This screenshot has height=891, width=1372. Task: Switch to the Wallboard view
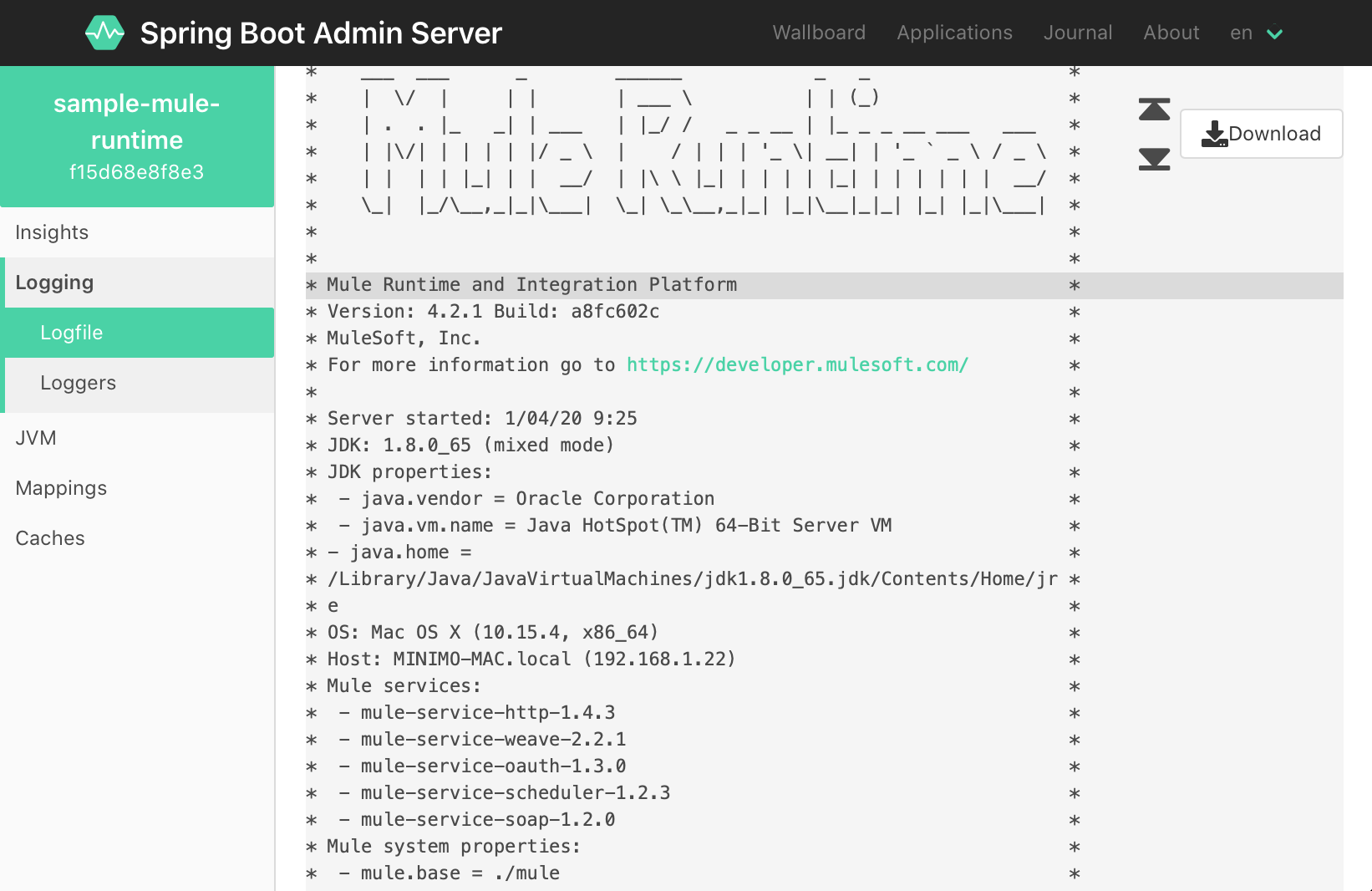tap(819, 33)
